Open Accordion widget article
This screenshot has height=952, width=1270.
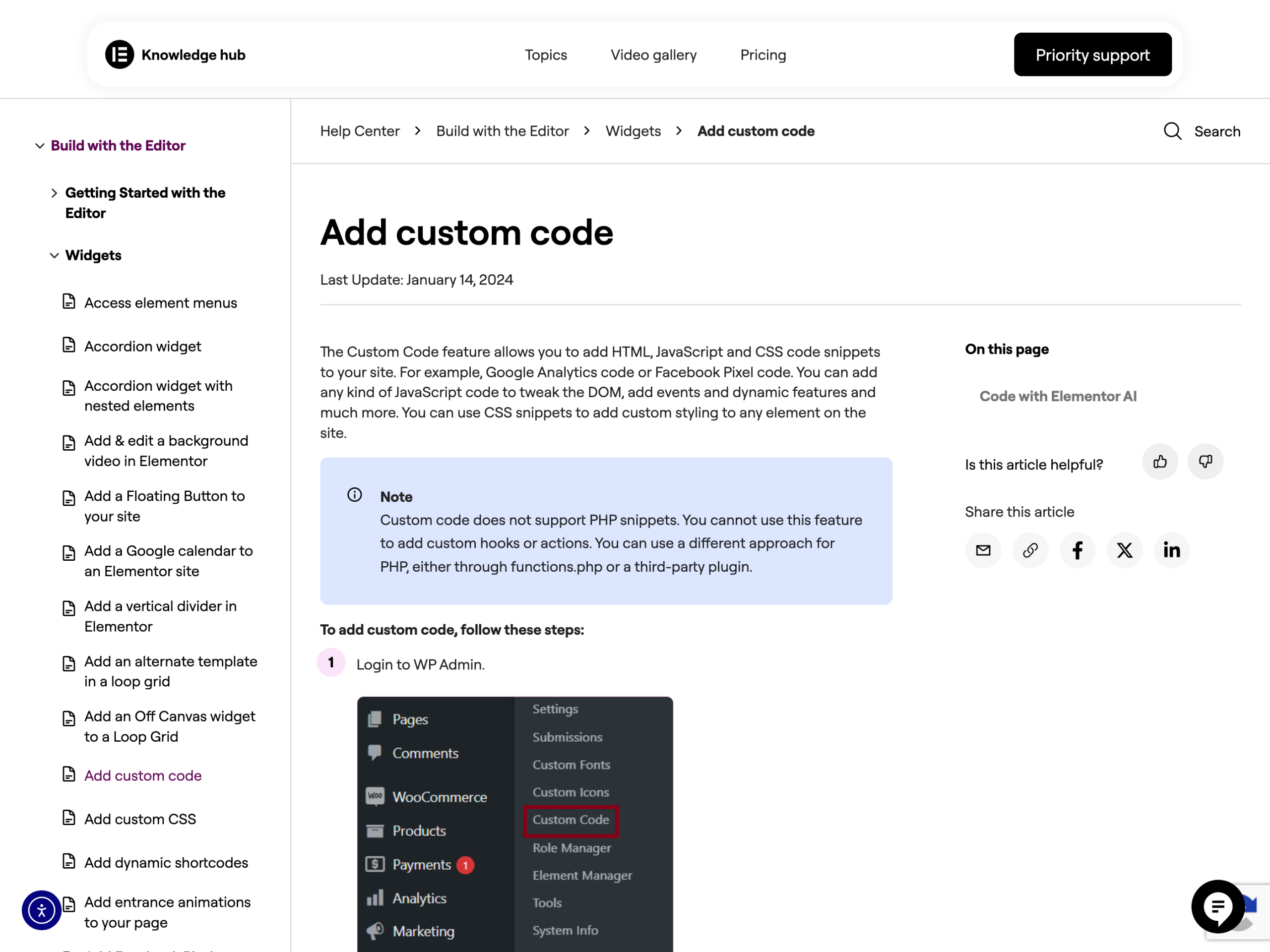pyautogui.click(x=143, y=346)
